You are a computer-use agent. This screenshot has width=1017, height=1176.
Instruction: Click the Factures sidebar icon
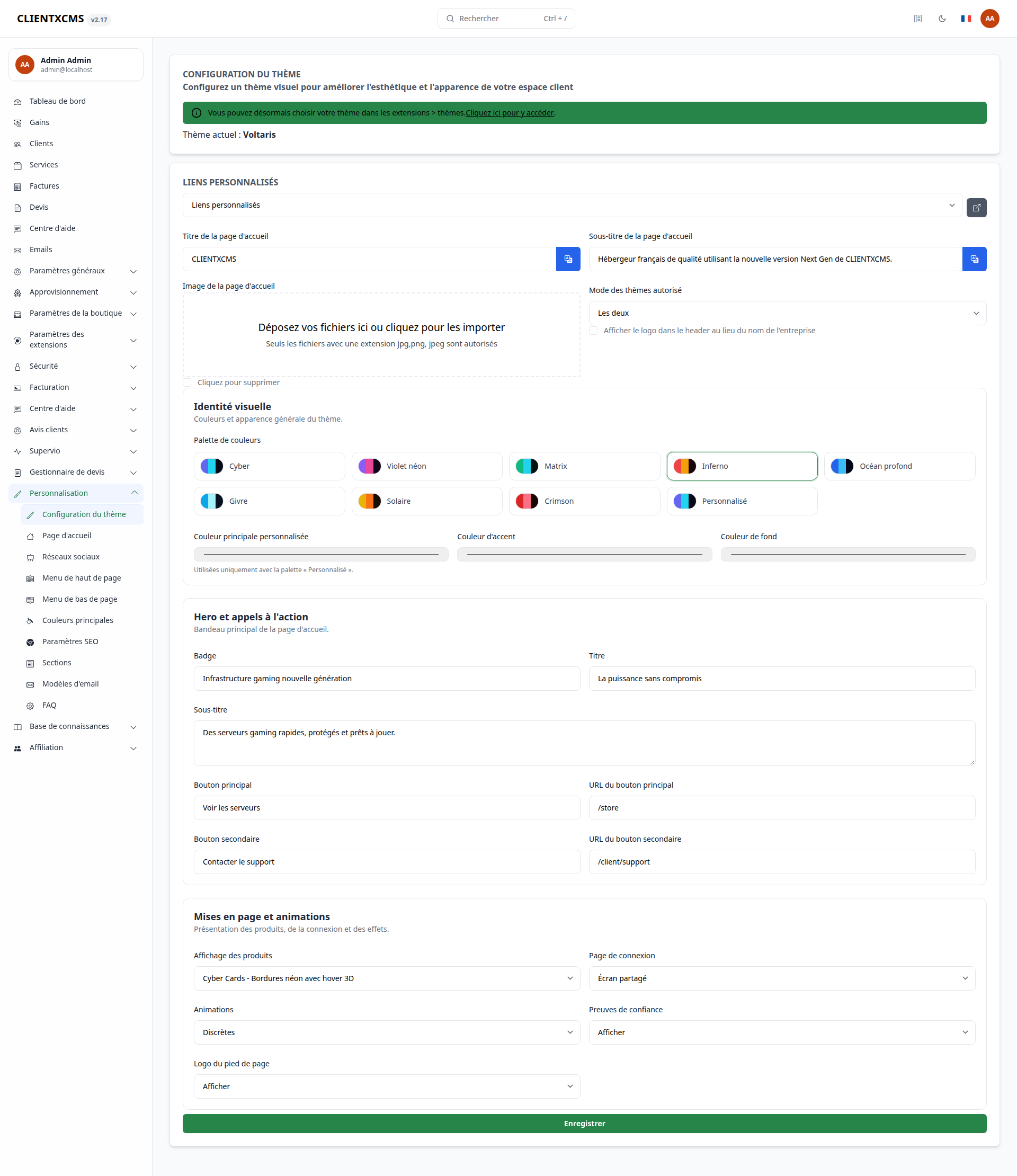click(x=17, y=186)
